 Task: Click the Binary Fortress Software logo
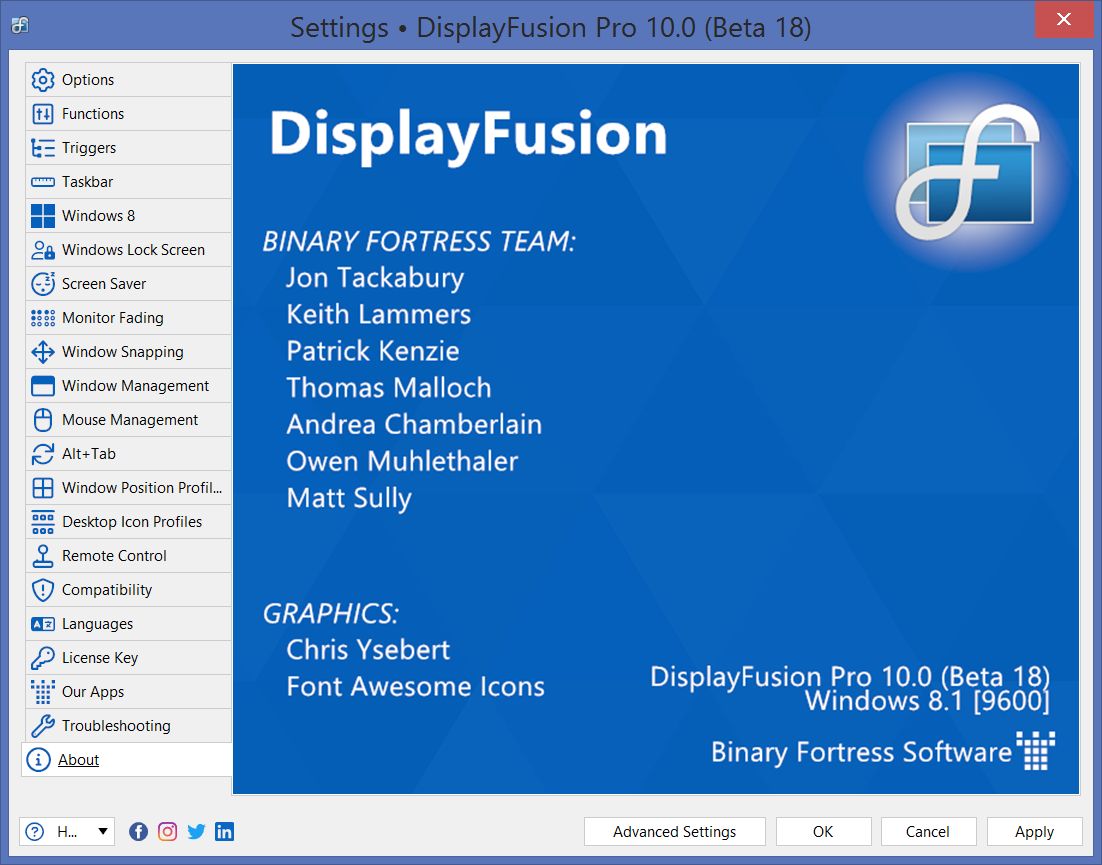[1035, 751]
